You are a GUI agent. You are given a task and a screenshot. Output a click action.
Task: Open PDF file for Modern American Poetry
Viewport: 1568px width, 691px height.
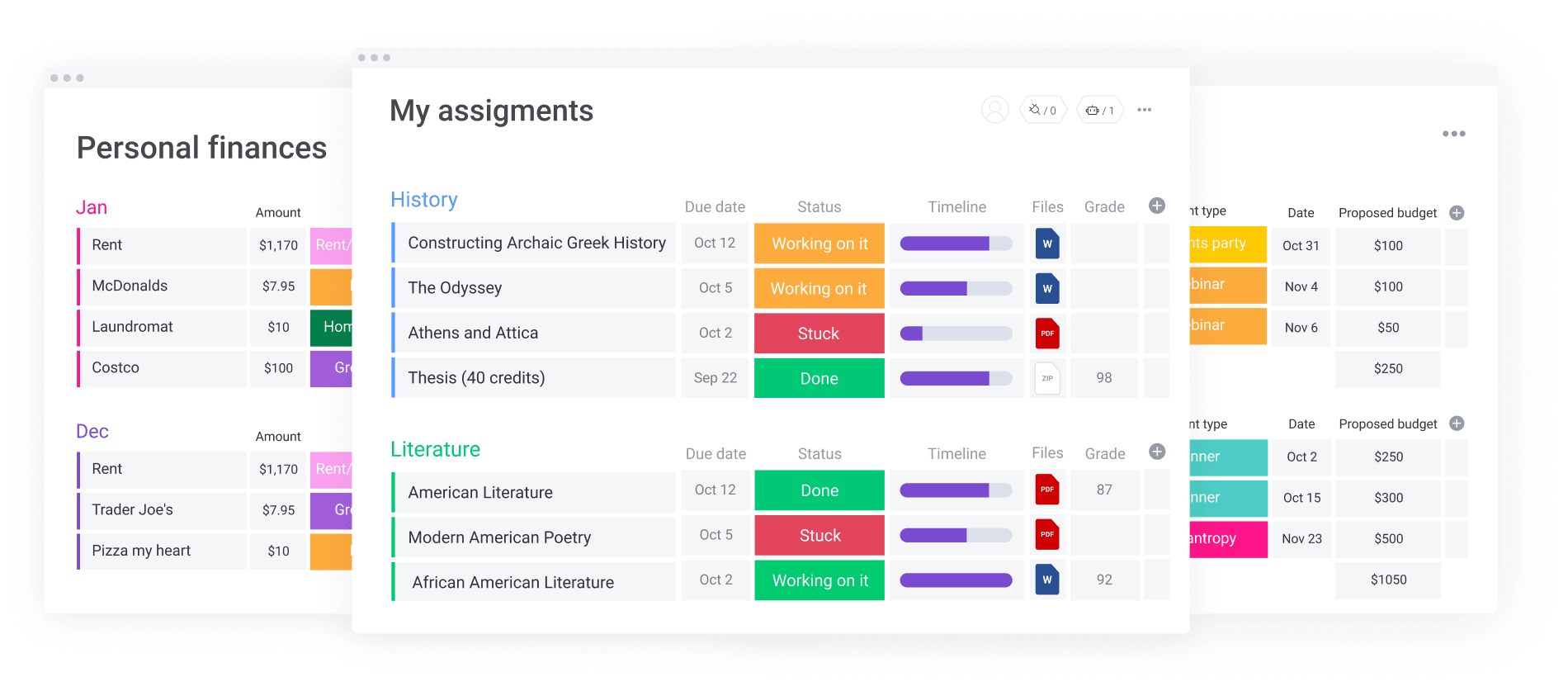point(1047,535)
